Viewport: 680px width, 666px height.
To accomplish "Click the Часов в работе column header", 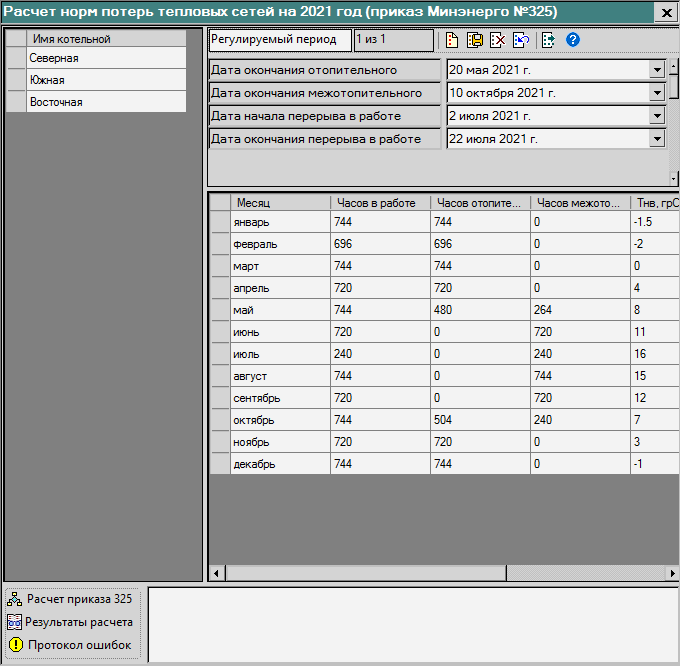I will coord(380,202).
